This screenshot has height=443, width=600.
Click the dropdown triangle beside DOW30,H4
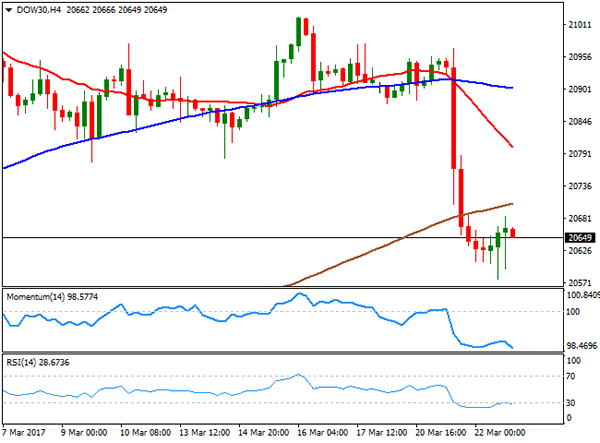click(9, 10)
